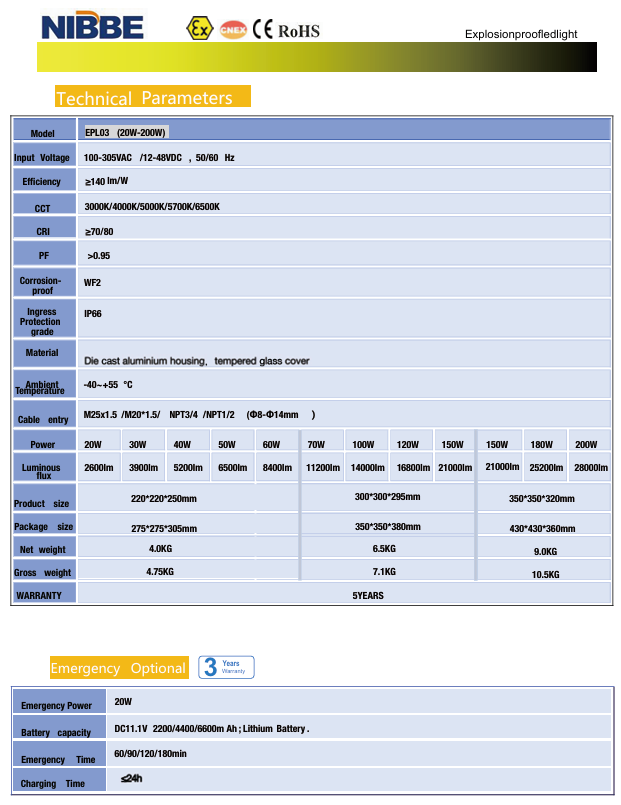621x805 pixels.
Task: Click the 3 Years Warranty badge
Action: click(x=226, y=667)
